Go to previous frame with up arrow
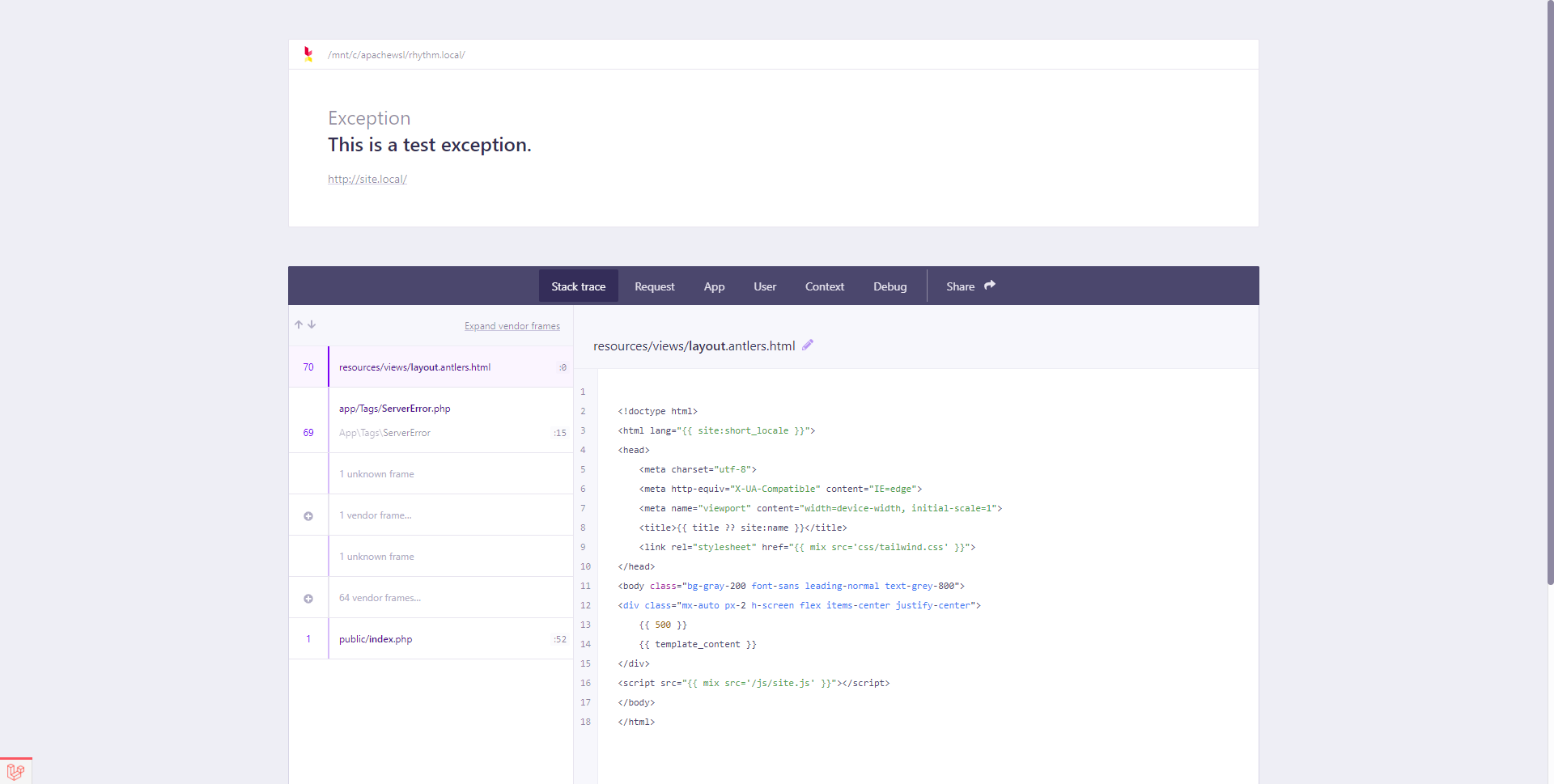Screen dimensions: 1554x784 pos(299,324)
